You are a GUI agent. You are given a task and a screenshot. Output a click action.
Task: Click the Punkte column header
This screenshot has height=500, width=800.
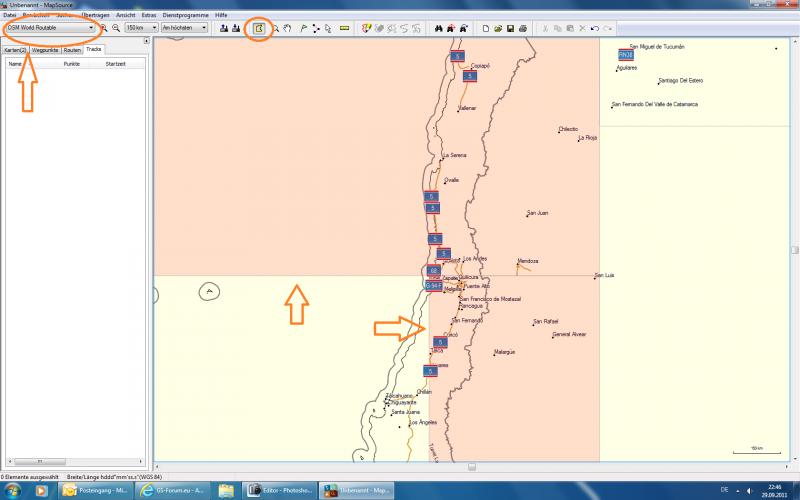[72, 63]
